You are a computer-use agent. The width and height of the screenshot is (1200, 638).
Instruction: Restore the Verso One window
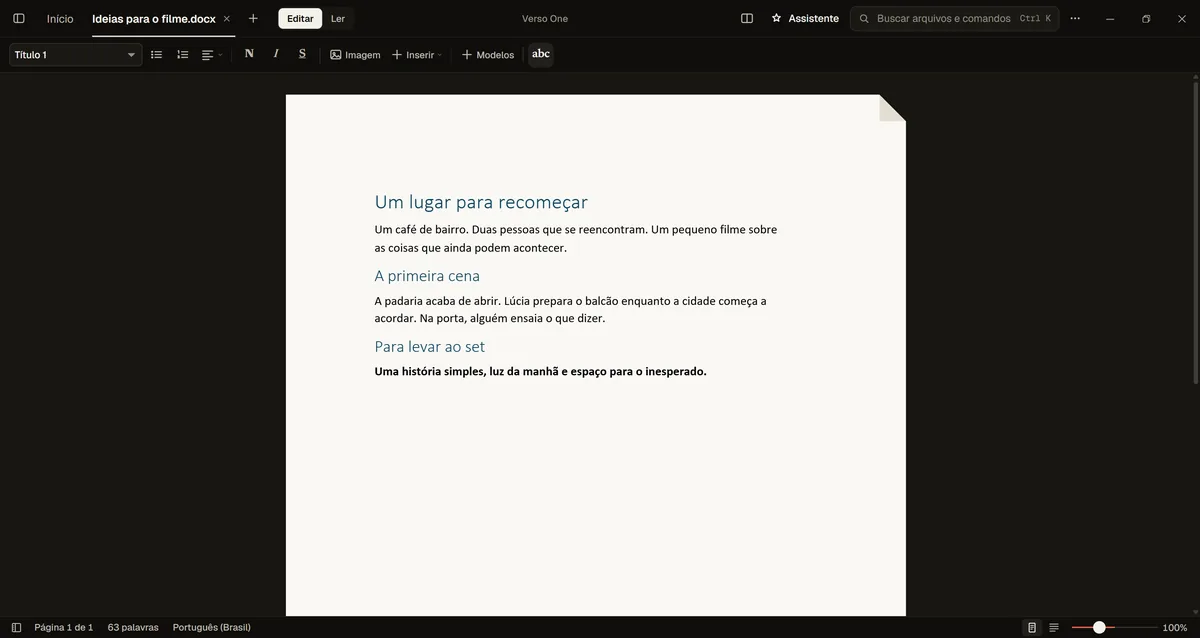click(1146, 18)
